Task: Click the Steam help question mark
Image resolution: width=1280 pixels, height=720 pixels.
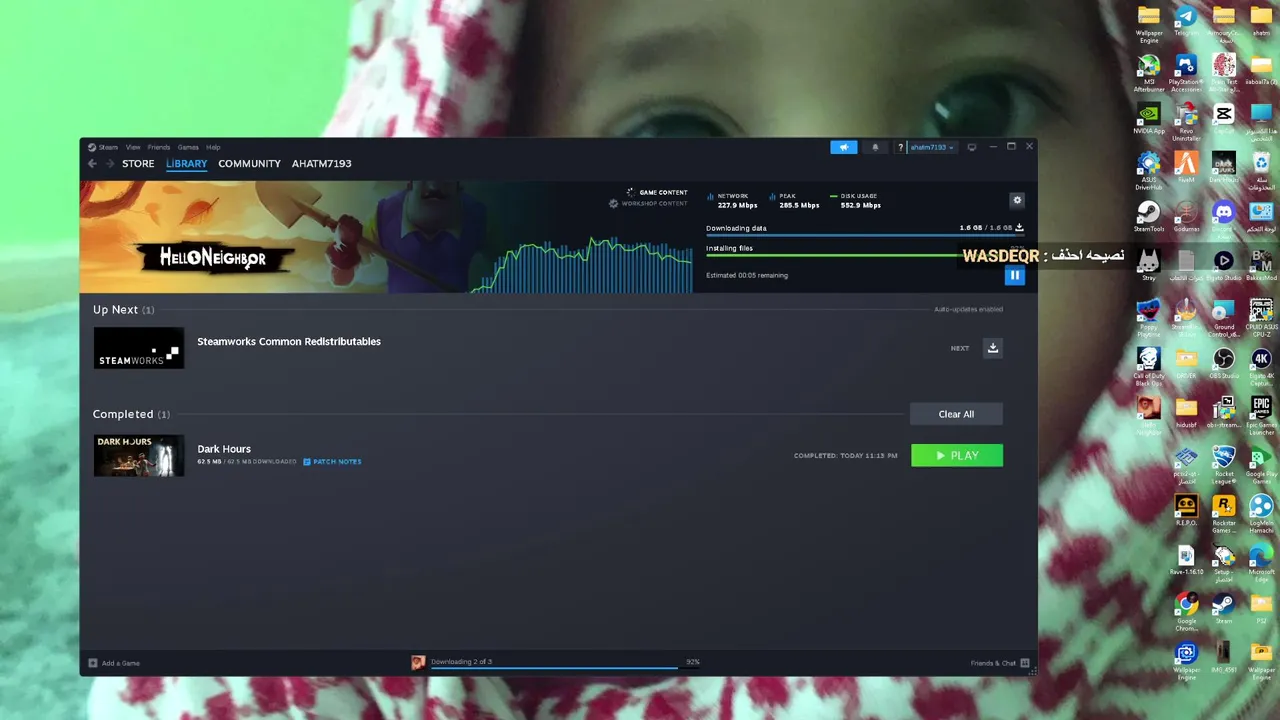Action: pos(900,147)
